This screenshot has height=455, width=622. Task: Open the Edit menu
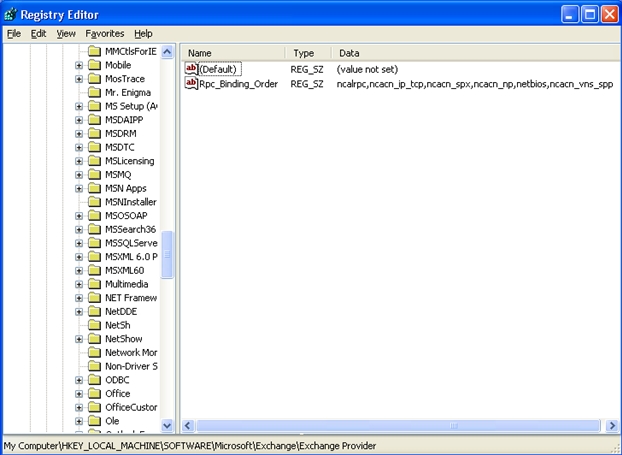tap(38, 34)
